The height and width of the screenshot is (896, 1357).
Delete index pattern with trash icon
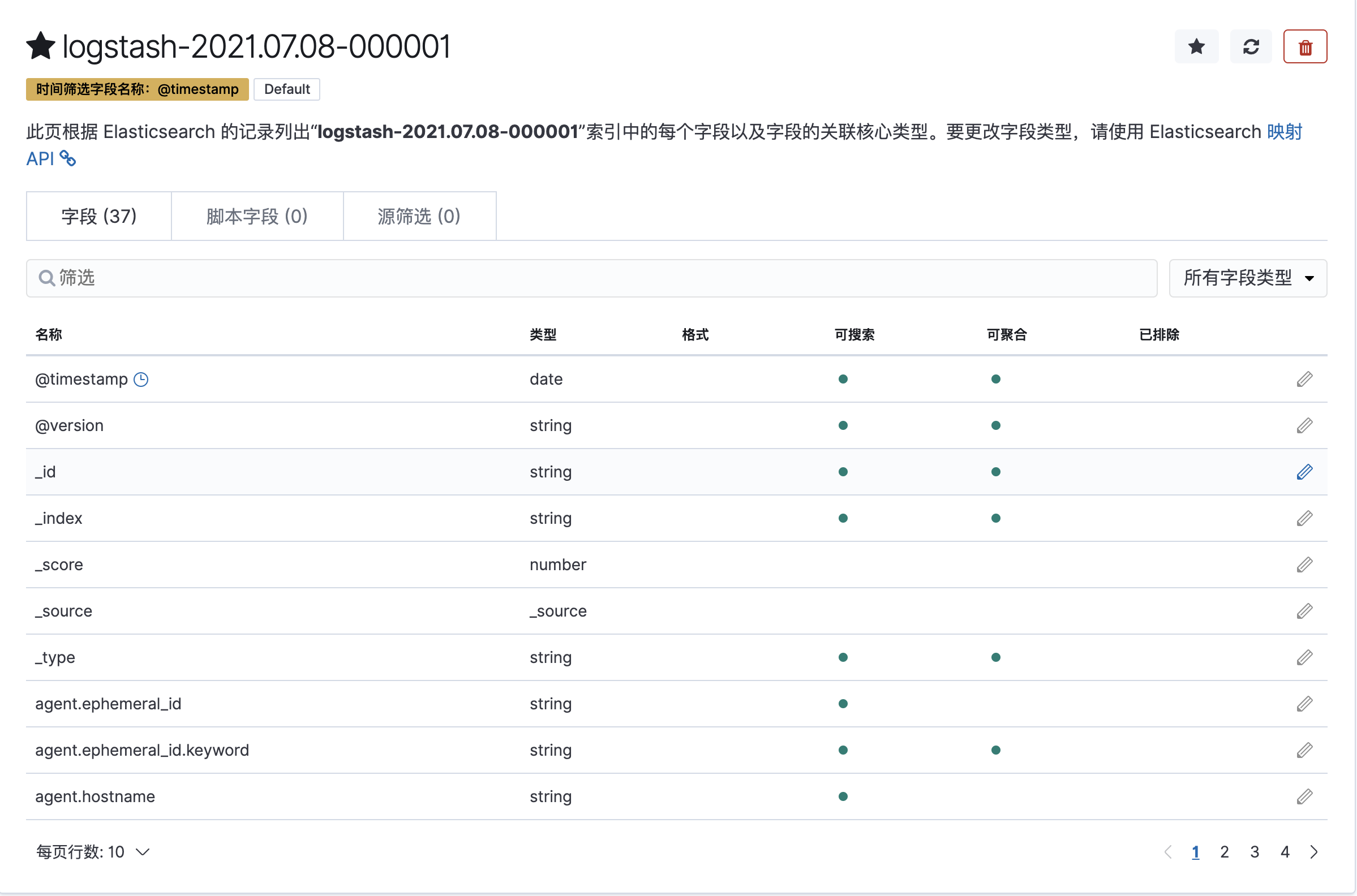tap(1305, 46)
